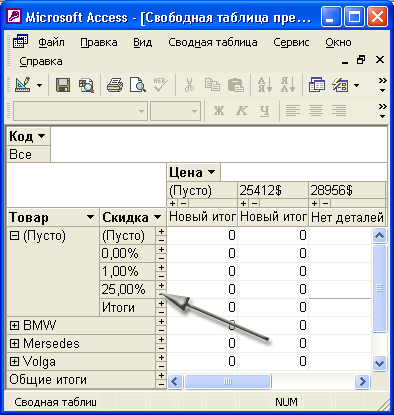Click the horizontal scrollbar right arrow

(362, 381)
